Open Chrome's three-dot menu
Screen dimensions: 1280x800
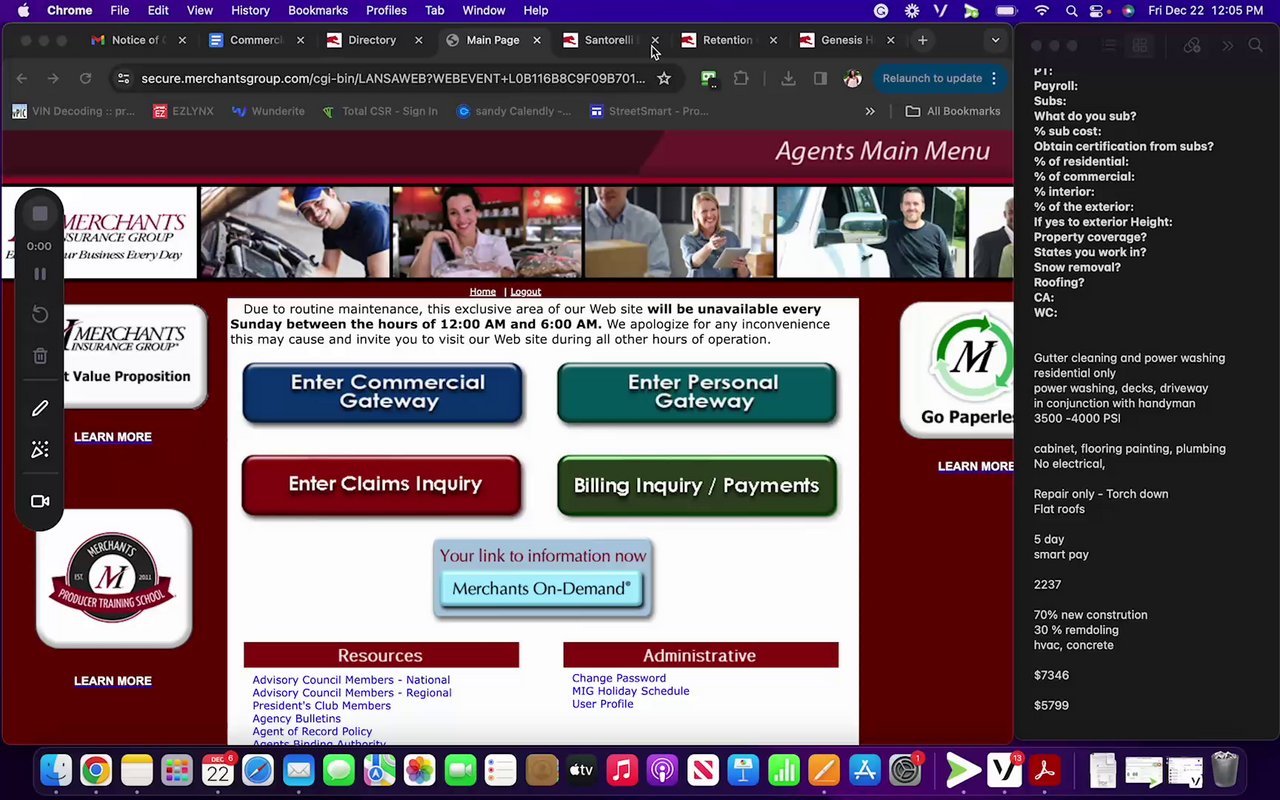994,78
